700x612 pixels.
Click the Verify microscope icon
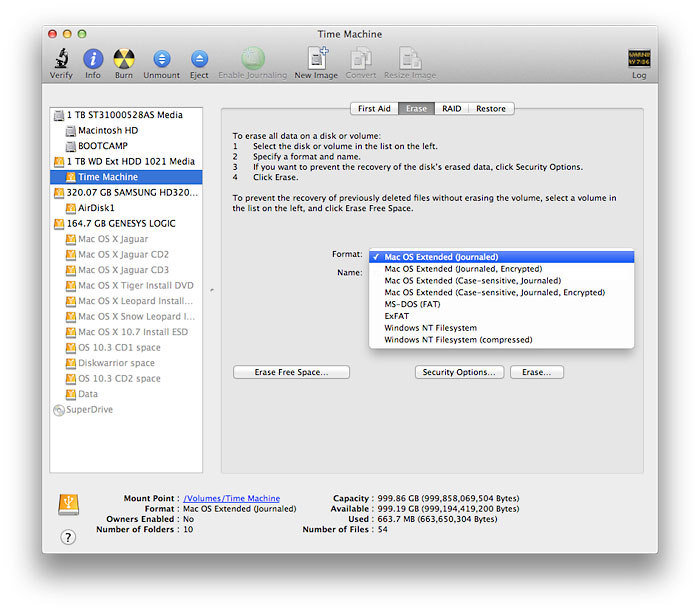click(x=61, y=58)
